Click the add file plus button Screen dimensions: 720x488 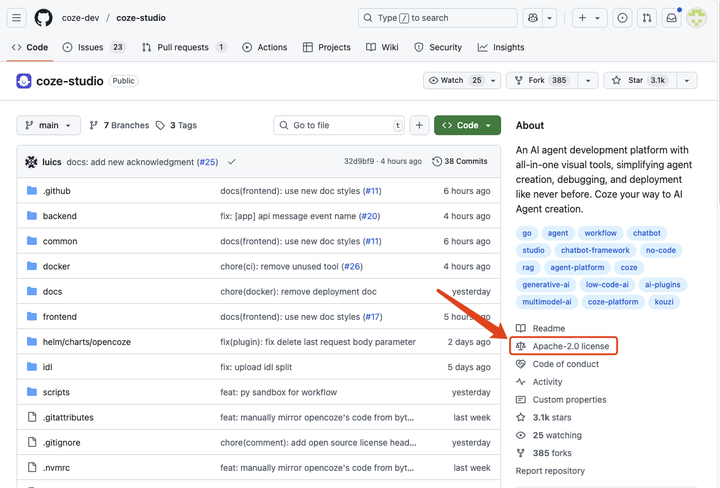click(419, 125)
